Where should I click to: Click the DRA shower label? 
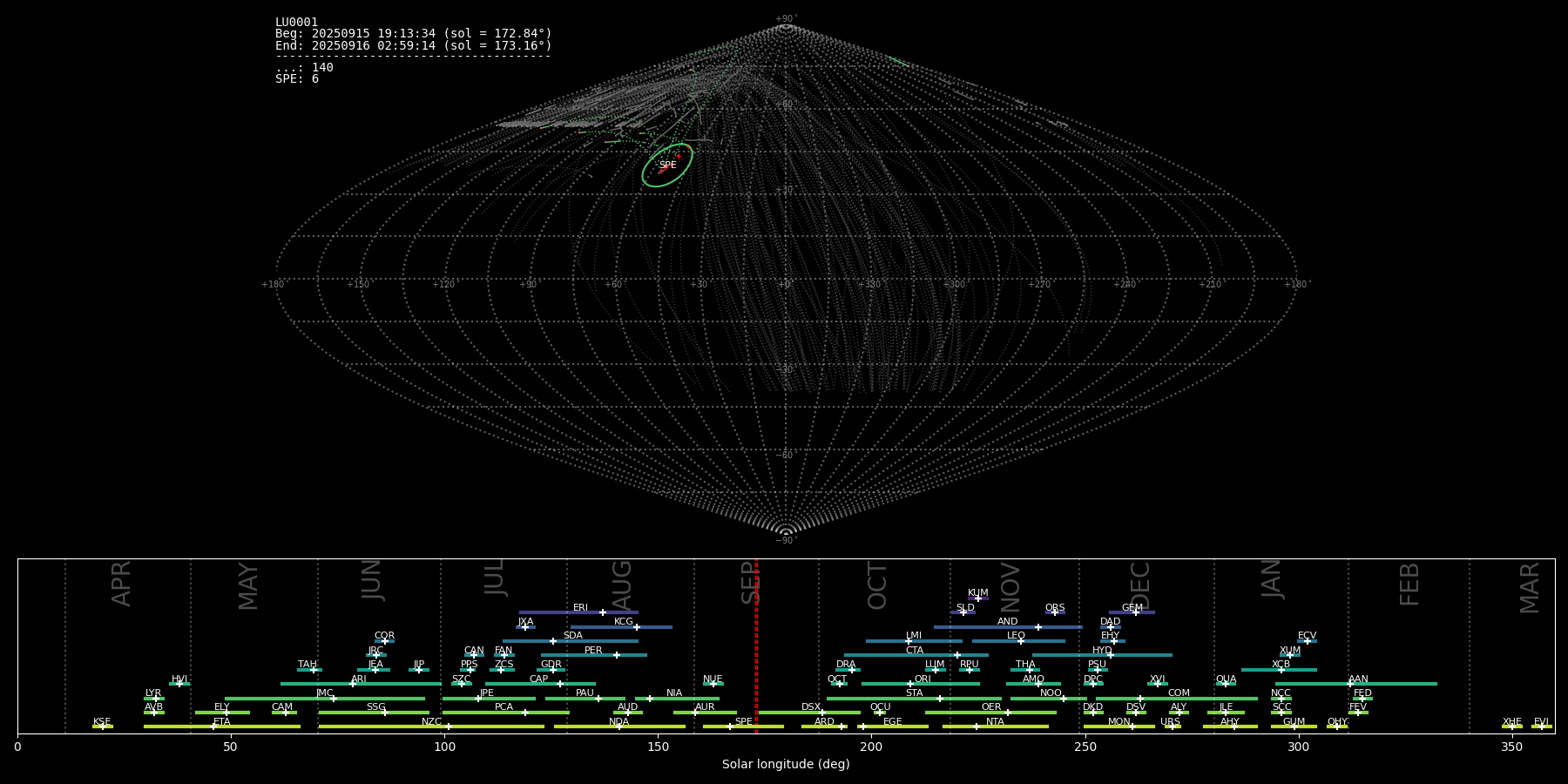[846, 664]
